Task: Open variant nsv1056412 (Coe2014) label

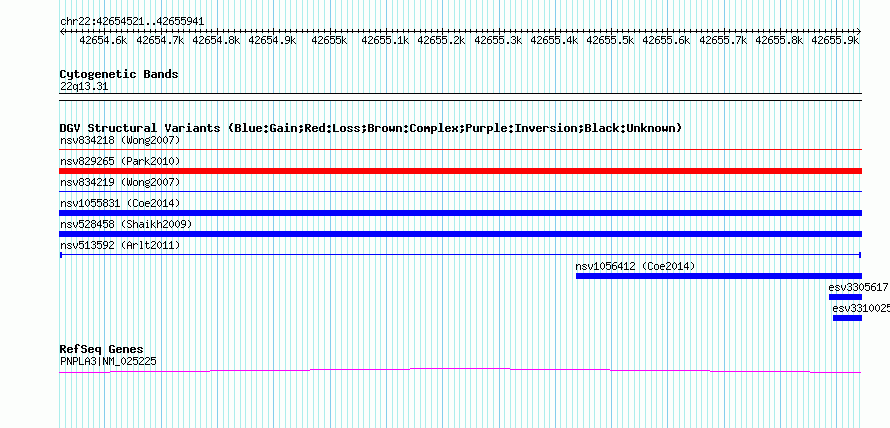Action: coord(635,266)
